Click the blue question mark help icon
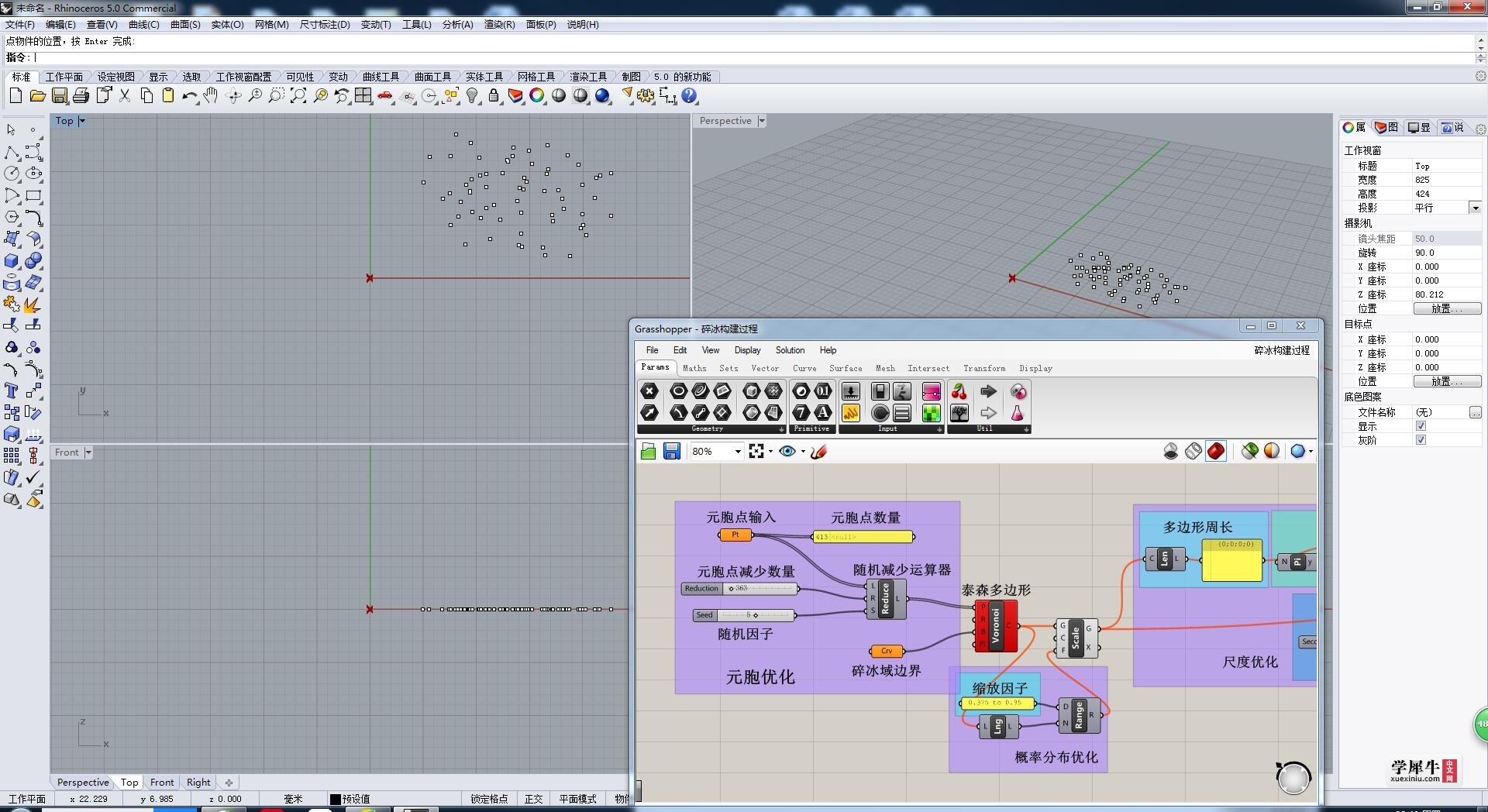 click(689, 95)
